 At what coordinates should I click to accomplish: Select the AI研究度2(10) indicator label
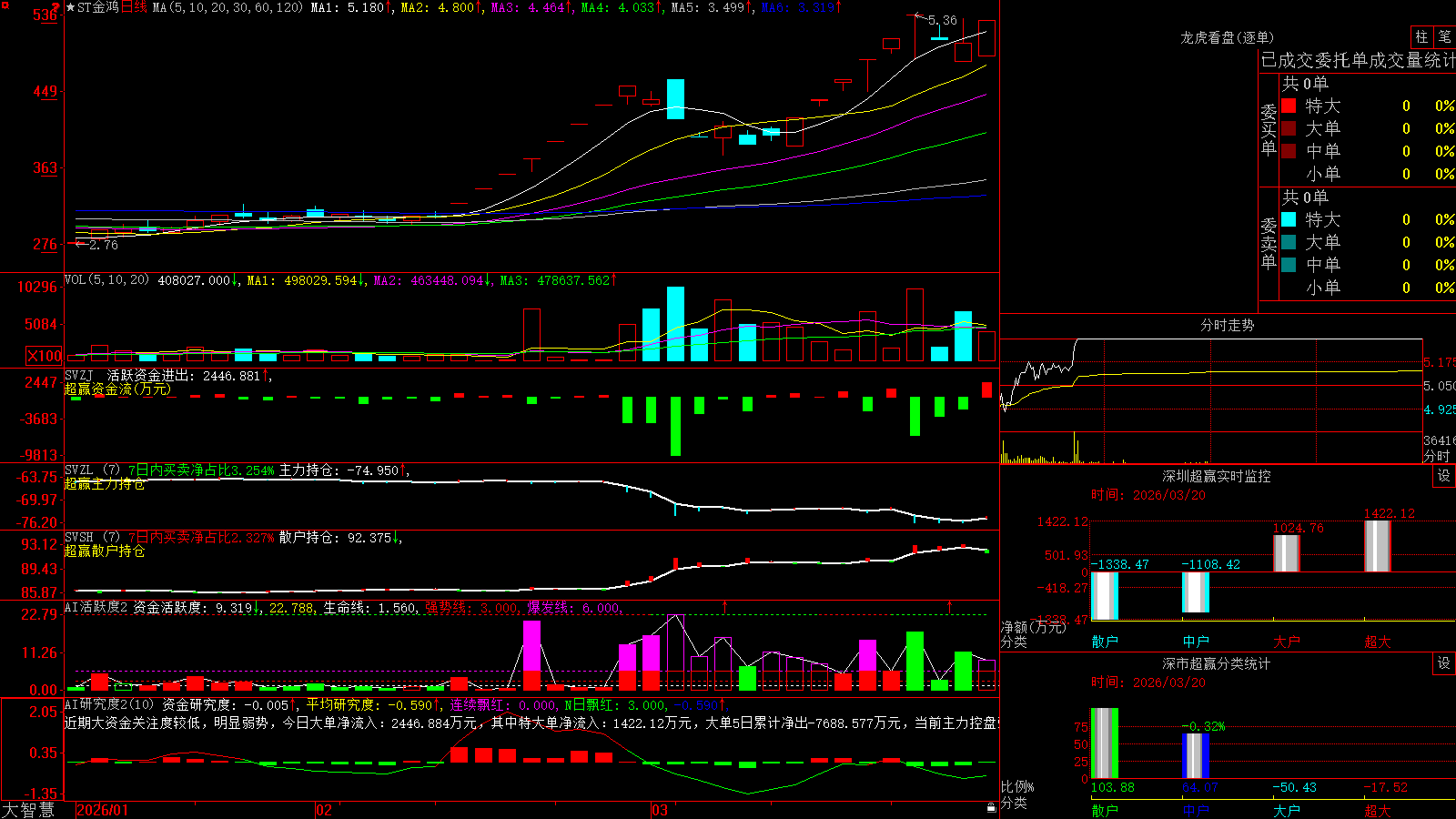(109, 704)
